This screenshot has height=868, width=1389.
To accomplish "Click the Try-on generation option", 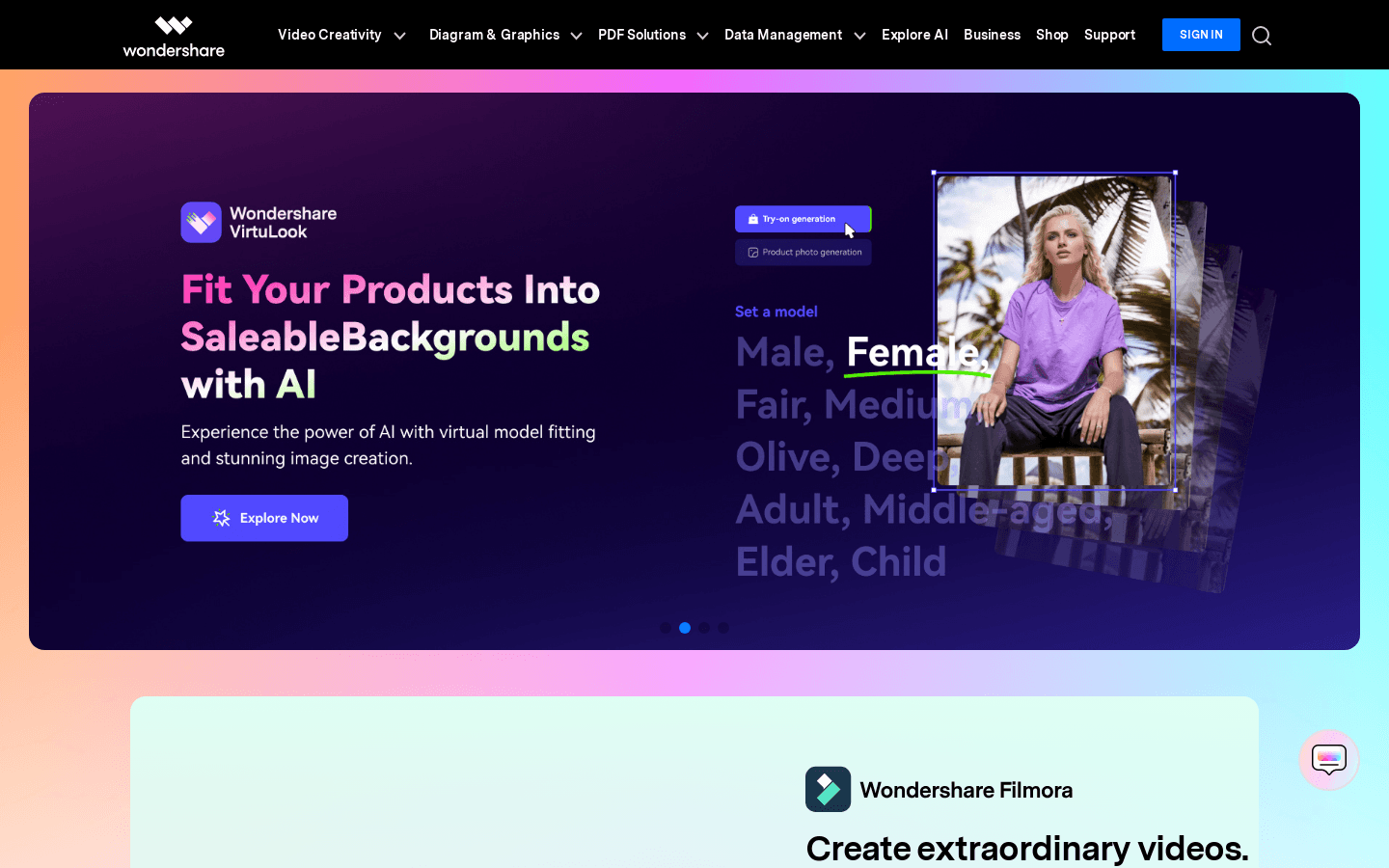I will click(x=803, y=219).
